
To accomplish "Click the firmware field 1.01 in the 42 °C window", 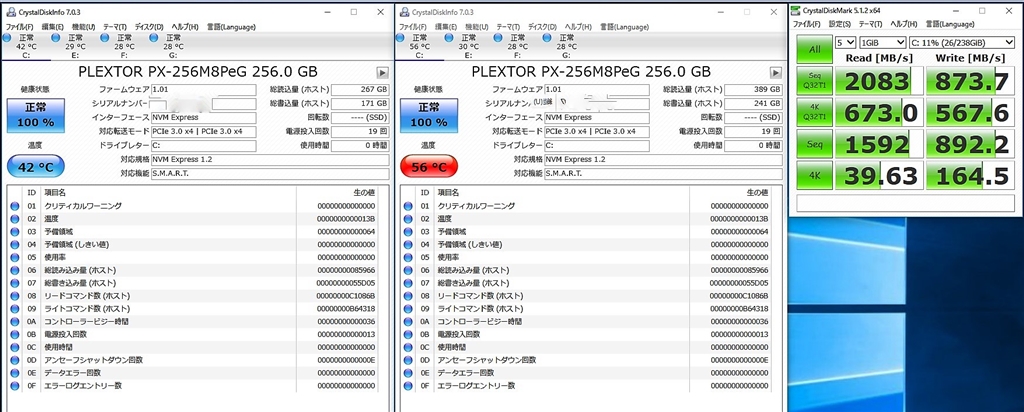I will coord(203,89).
